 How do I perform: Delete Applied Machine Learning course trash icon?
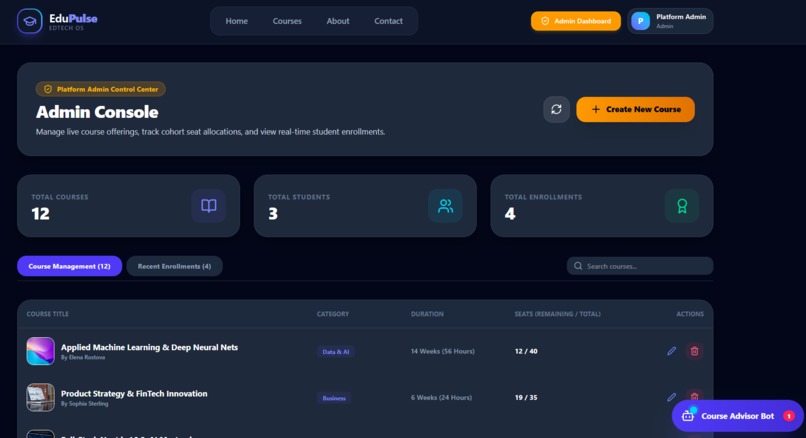pyautogui.click(x=694, y=351)
